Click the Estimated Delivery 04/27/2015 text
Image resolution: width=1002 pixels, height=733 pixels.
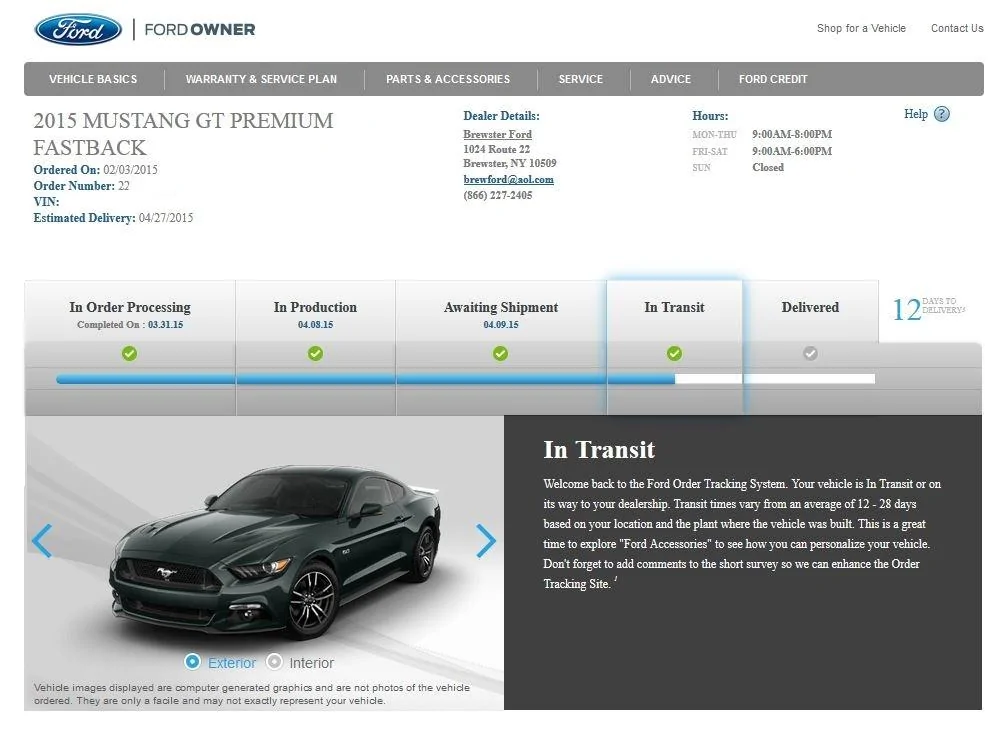113,218
